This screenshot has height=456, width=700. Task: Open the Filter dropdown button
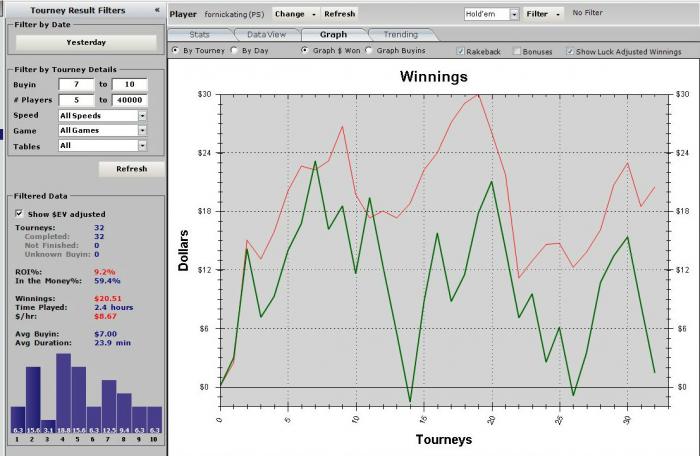[x=543, y=14]
